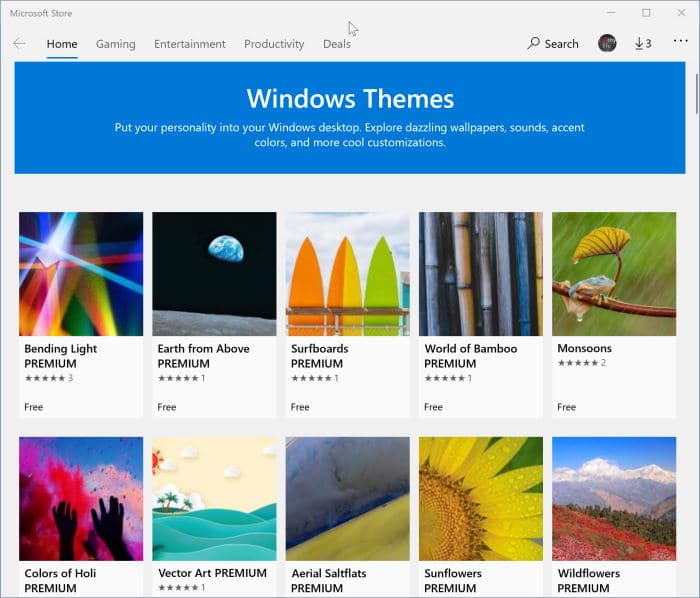Minimize the Microsoft Store window
Screen dimensions: 700x598
click(x=611, y=13)
